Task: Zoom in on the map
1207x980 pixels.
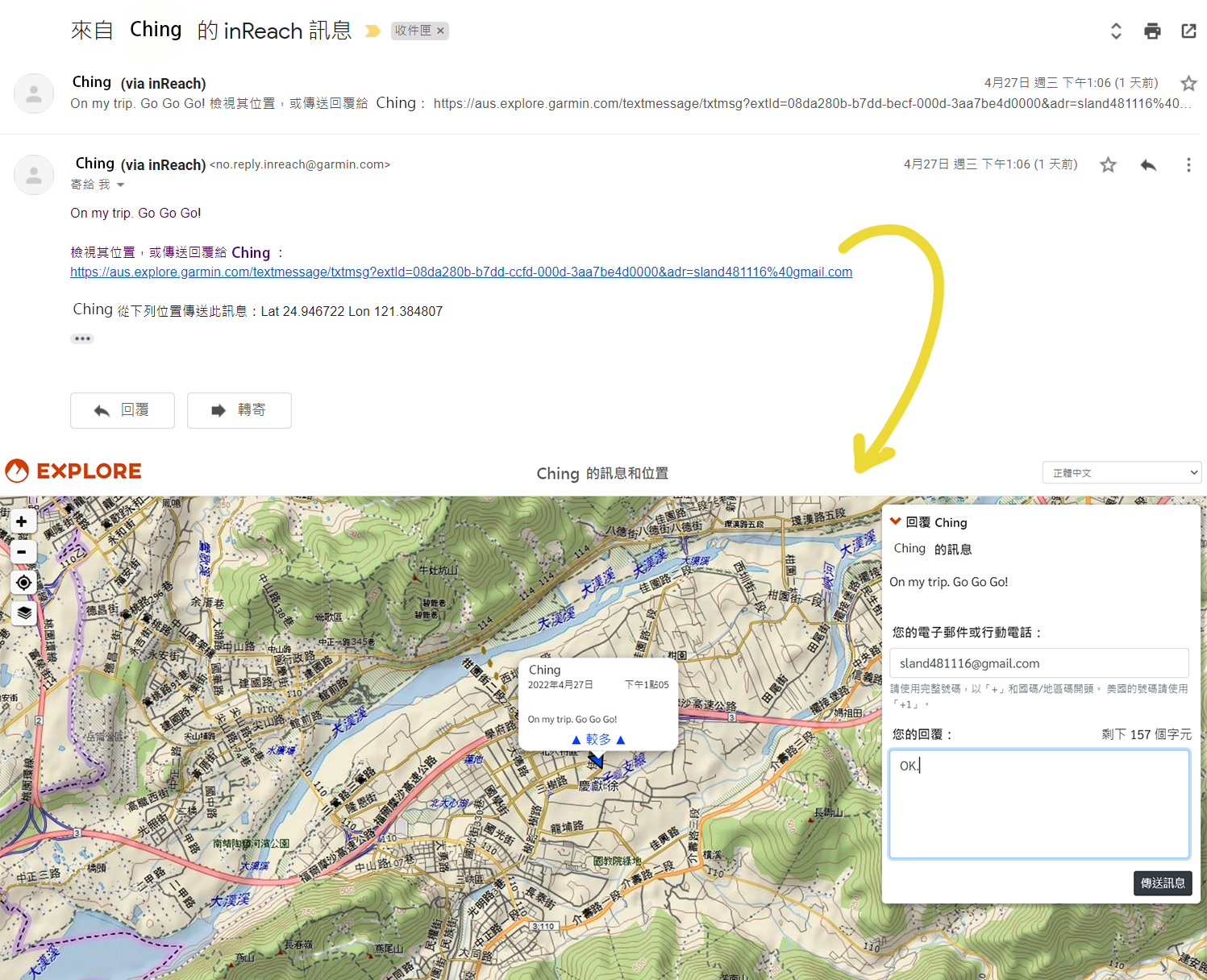Action: [x=22, y=521]
